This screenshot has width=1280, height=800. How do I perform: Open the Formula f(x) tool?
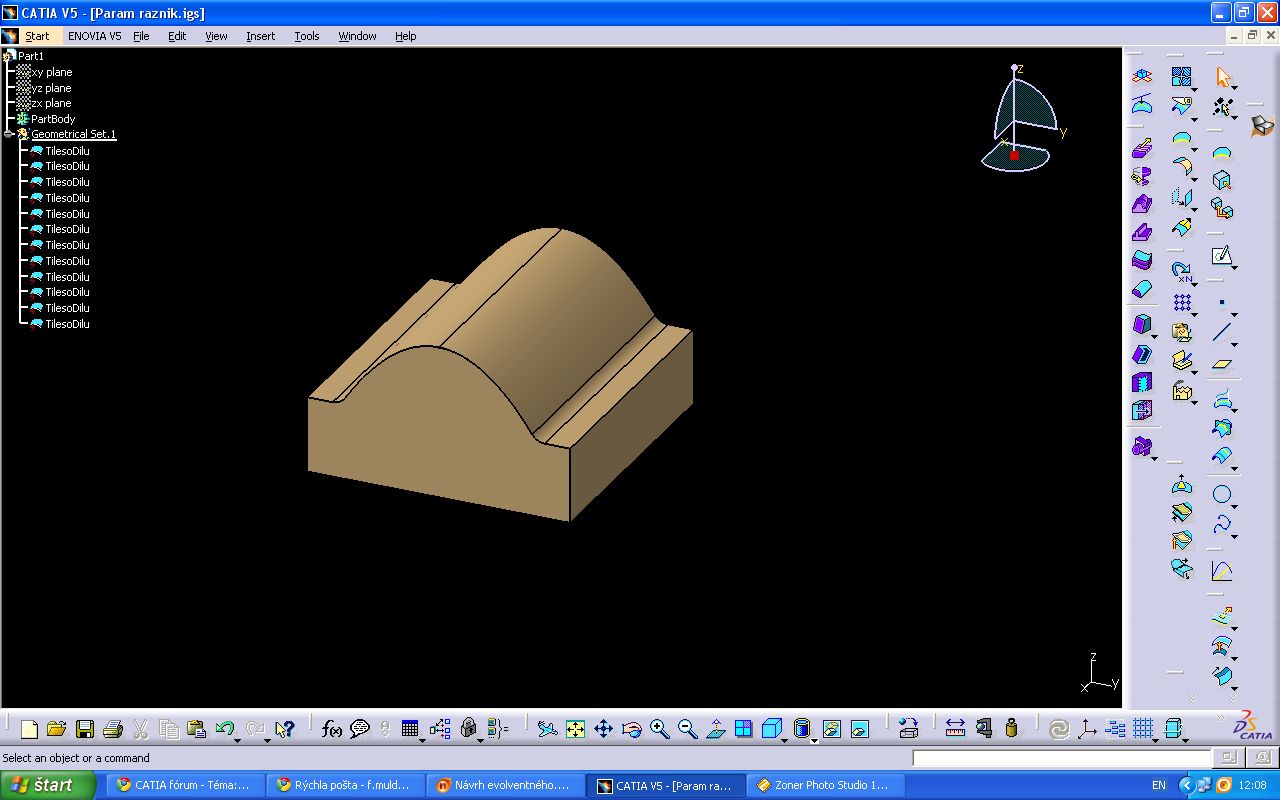pos(332,729)
